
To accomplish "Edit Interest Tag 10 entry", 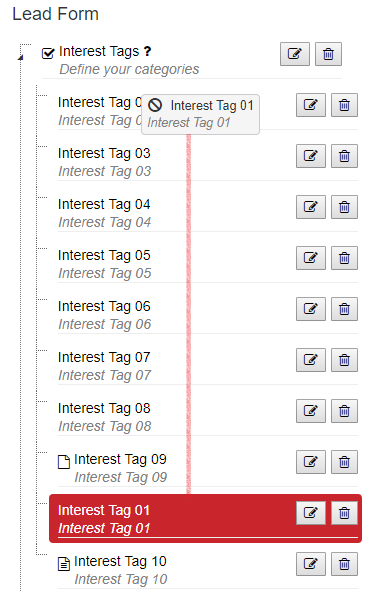I will (x=310, y=564).
